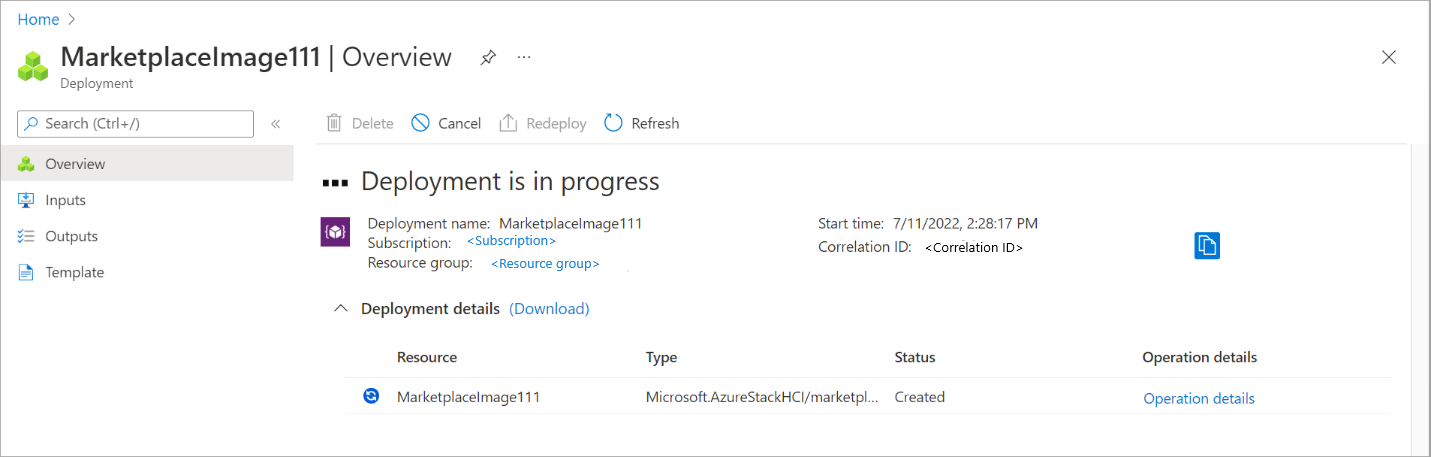The height and width of the screenshot is (457, 1431).
Task: Open the ellipsis more options menu
Action: 524,58
